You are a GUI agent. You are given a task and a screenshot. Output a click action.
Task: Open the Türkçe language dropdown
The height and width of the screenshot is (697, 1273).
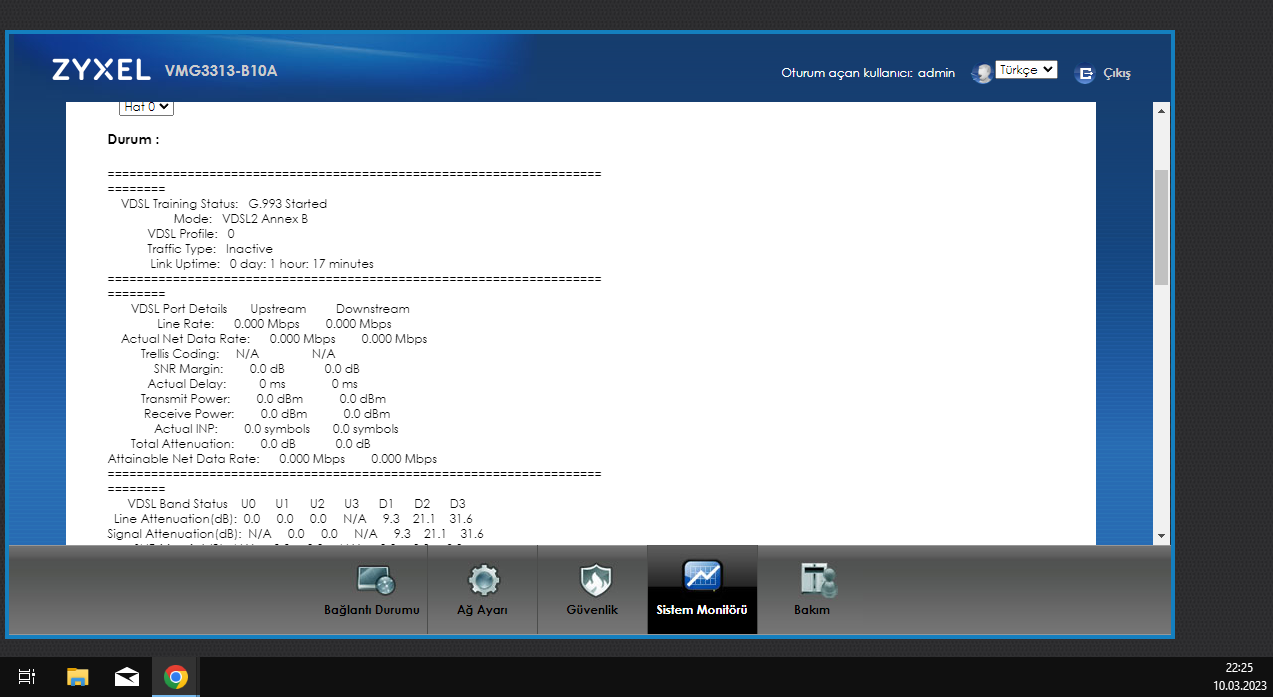click(x=1026, y=70)
